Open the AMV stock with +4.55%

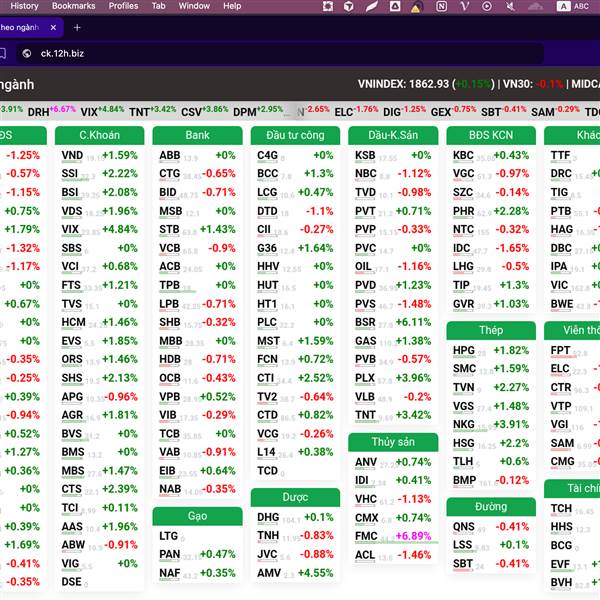click(x=269, y=573)
